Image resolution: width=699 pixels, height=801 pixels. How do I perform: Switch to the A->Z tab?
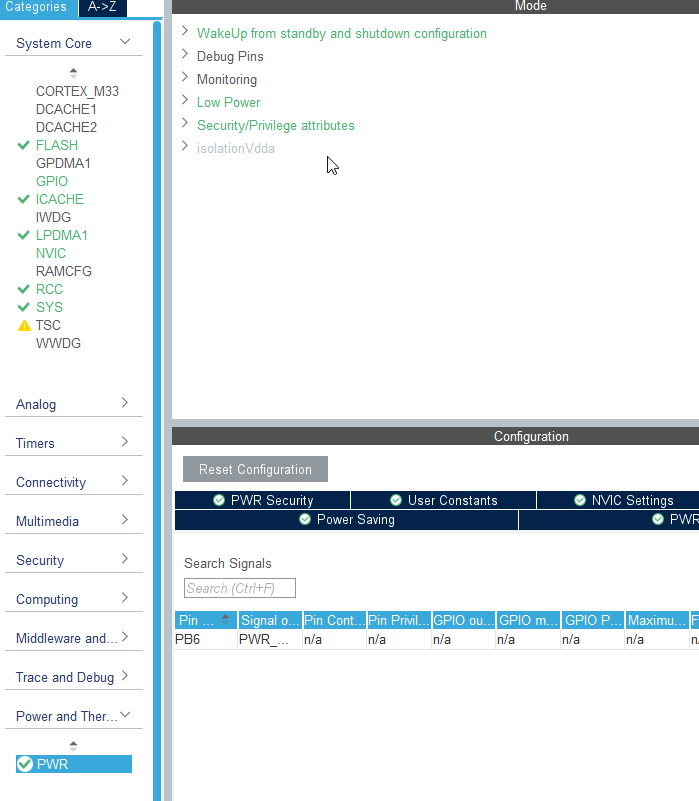click(102, 8)
